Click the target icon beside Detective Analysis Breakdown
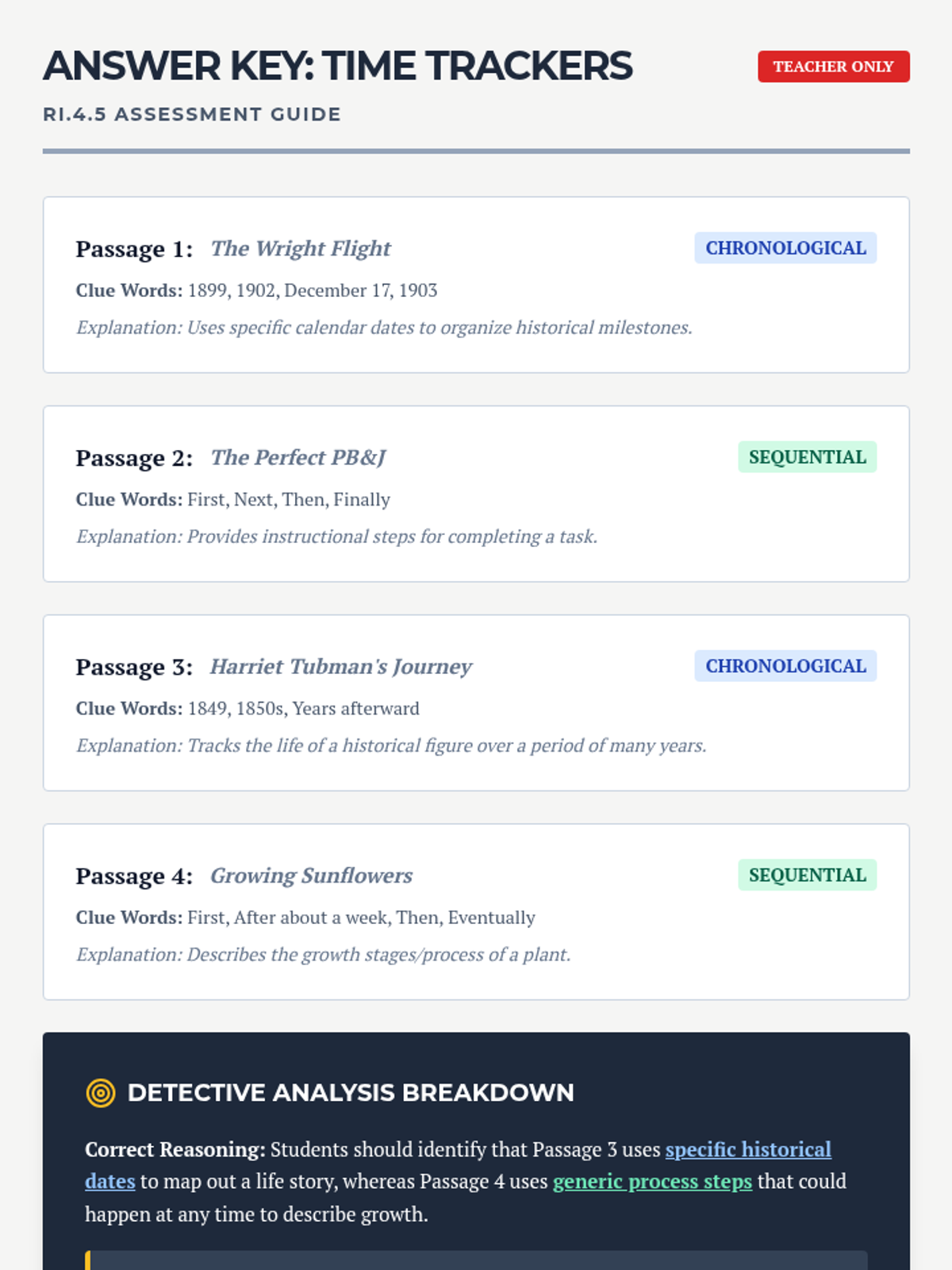This screenshot has height=1270, width=952. 101,1093
